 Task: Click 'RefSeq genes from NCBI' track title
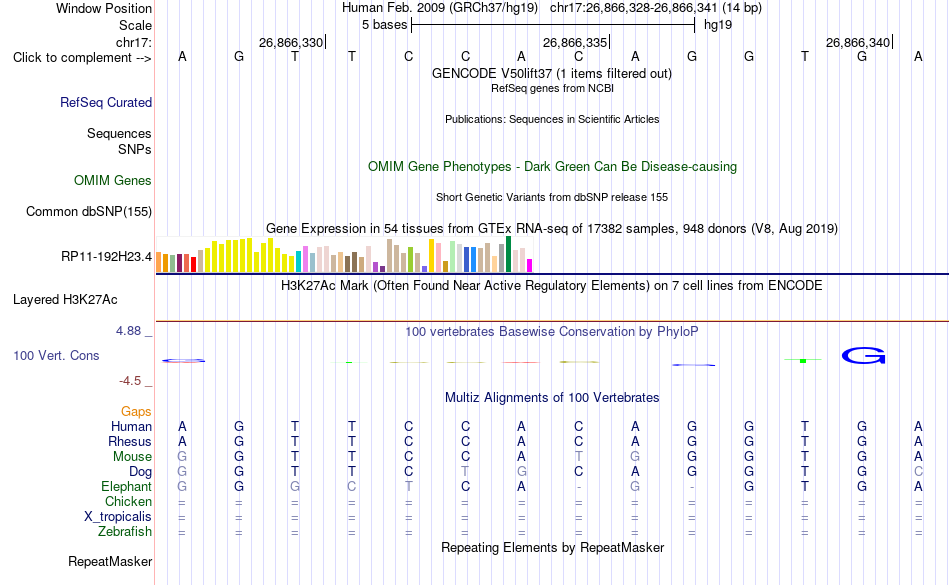coord(552,88)
